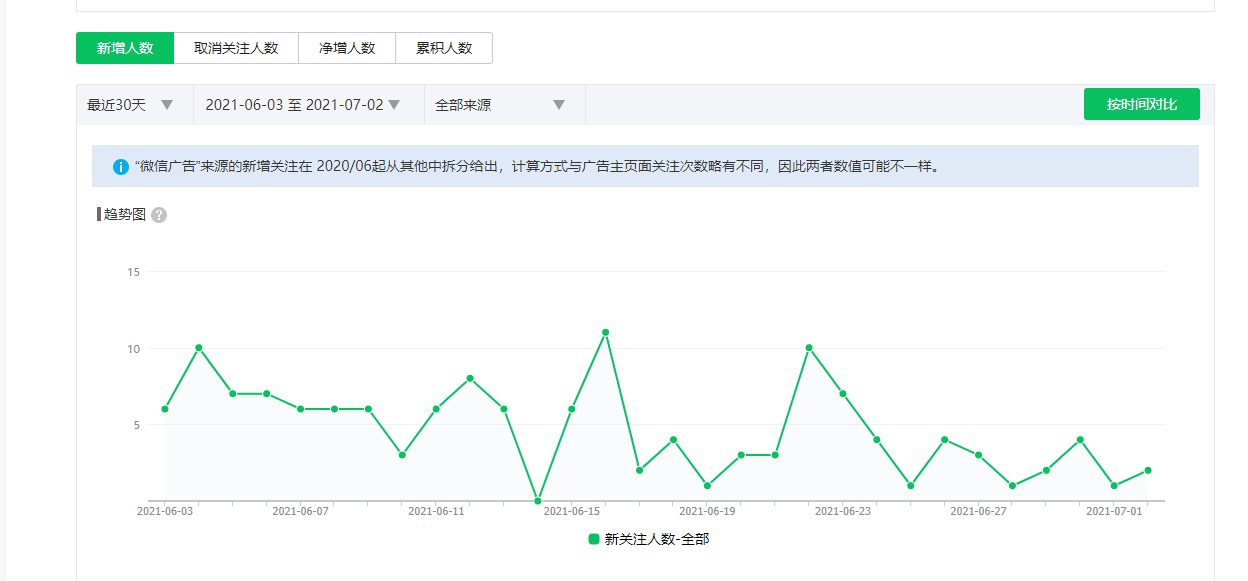
Task: Click the peak data point valued 11
Action: coord(605,332)
